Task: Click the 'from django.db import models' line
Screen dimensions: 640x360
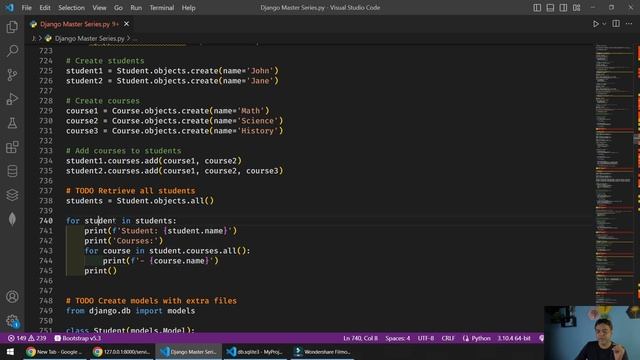Action: pos(131,311)
